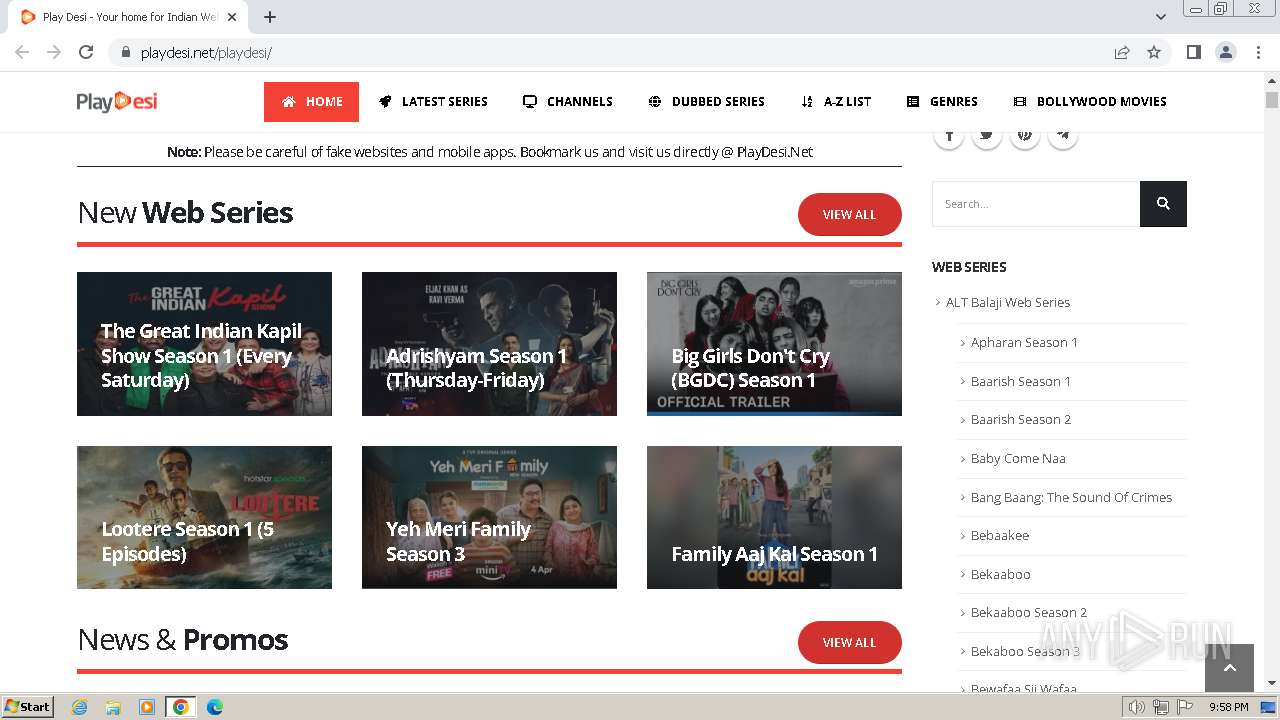Open Yeh Meri Family Season 3

coord(489,517)
